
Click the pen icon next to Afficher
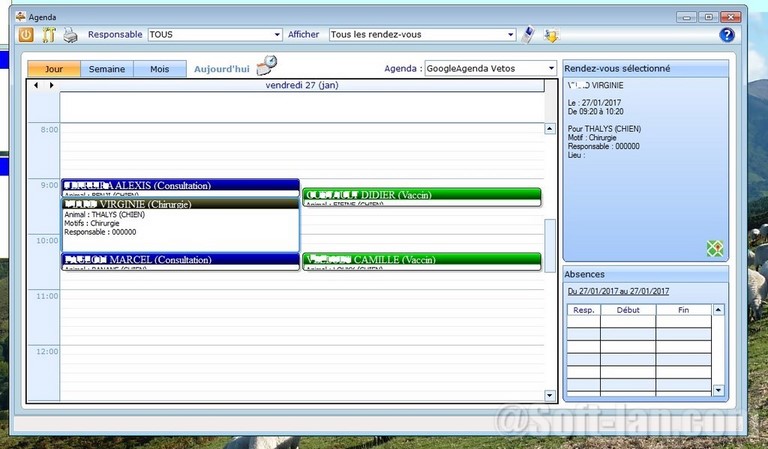click(x=529, y=35)
